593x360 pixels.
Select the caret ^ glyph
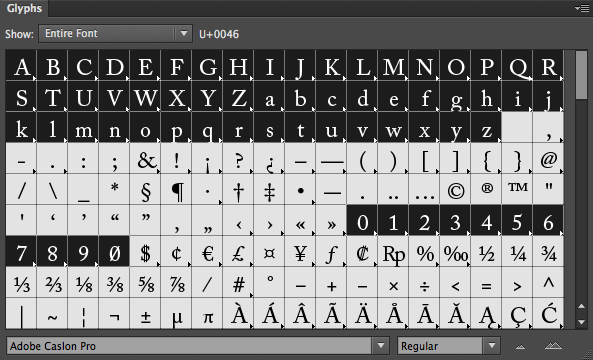point(548,283)
